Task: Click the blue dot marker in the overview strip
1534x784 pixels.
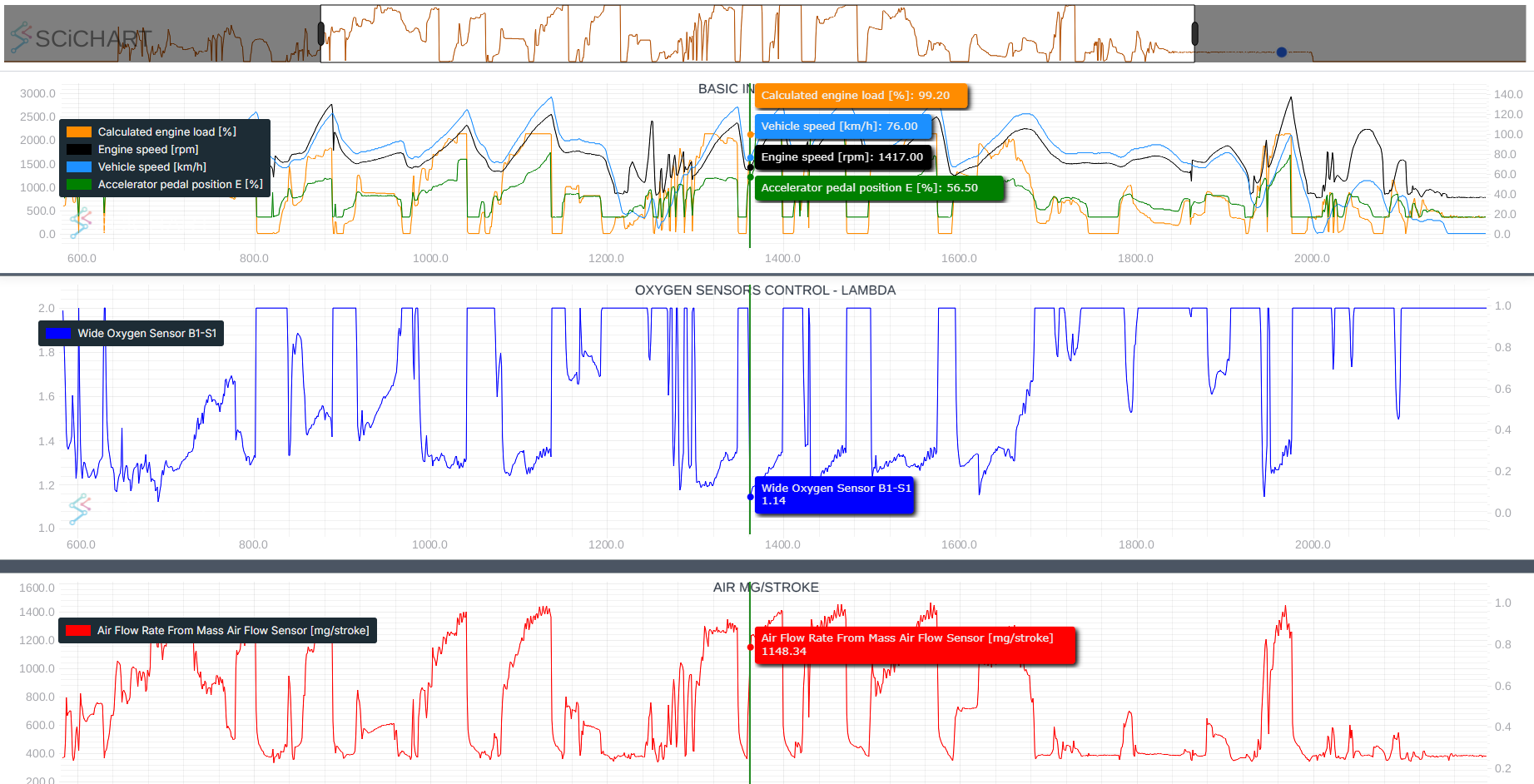Action: coord(1282,52)
